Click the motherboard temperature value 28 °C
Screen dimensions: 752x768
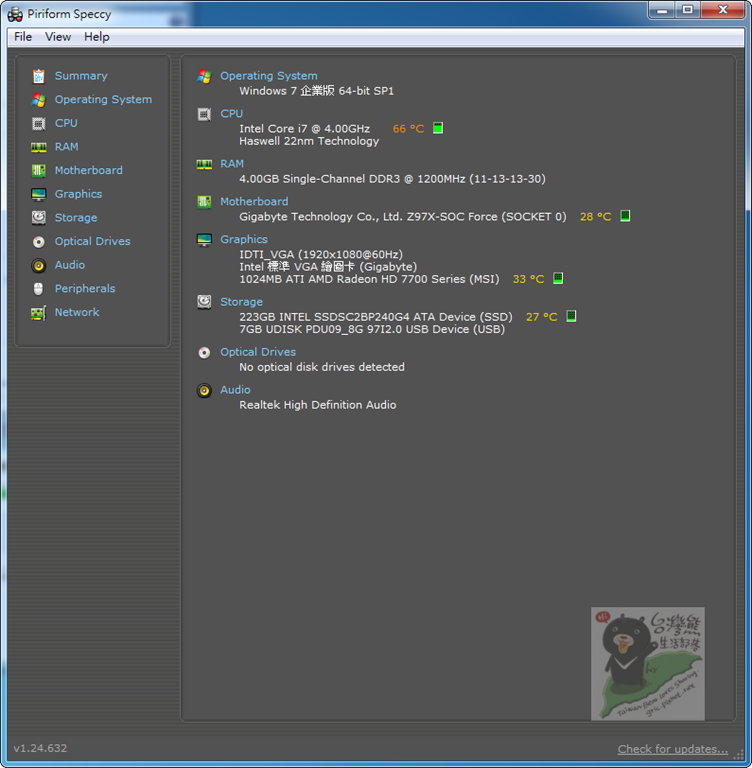coord(595,216)
